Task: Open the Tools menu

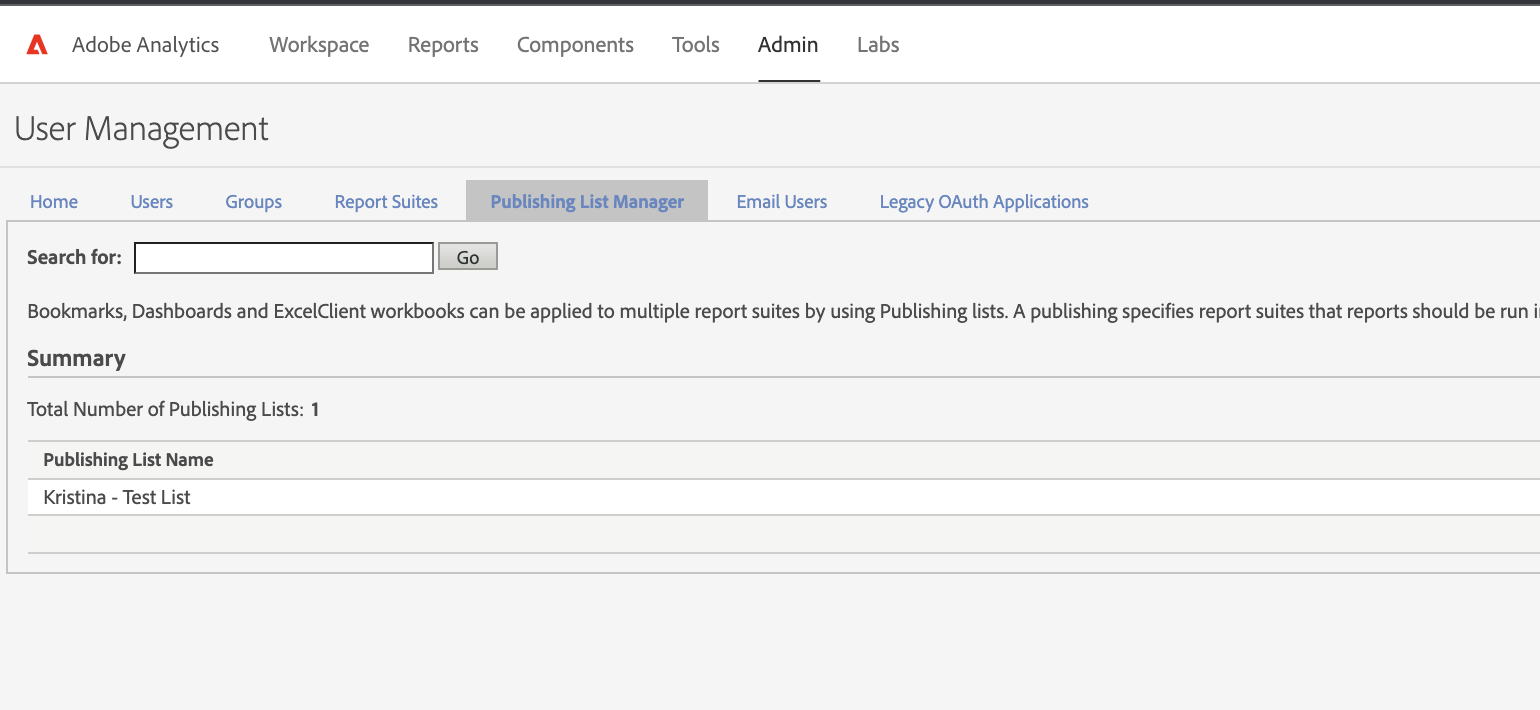Action: click(x=696, y=45)
